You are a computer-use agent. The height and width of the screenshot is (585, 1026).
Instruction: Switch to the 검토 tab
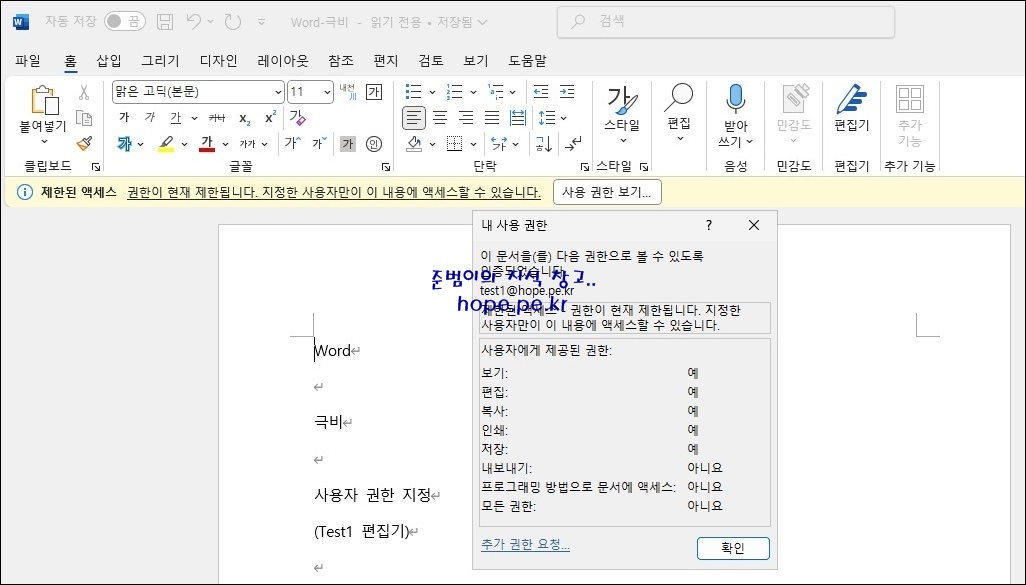click(x=431, y=61)
